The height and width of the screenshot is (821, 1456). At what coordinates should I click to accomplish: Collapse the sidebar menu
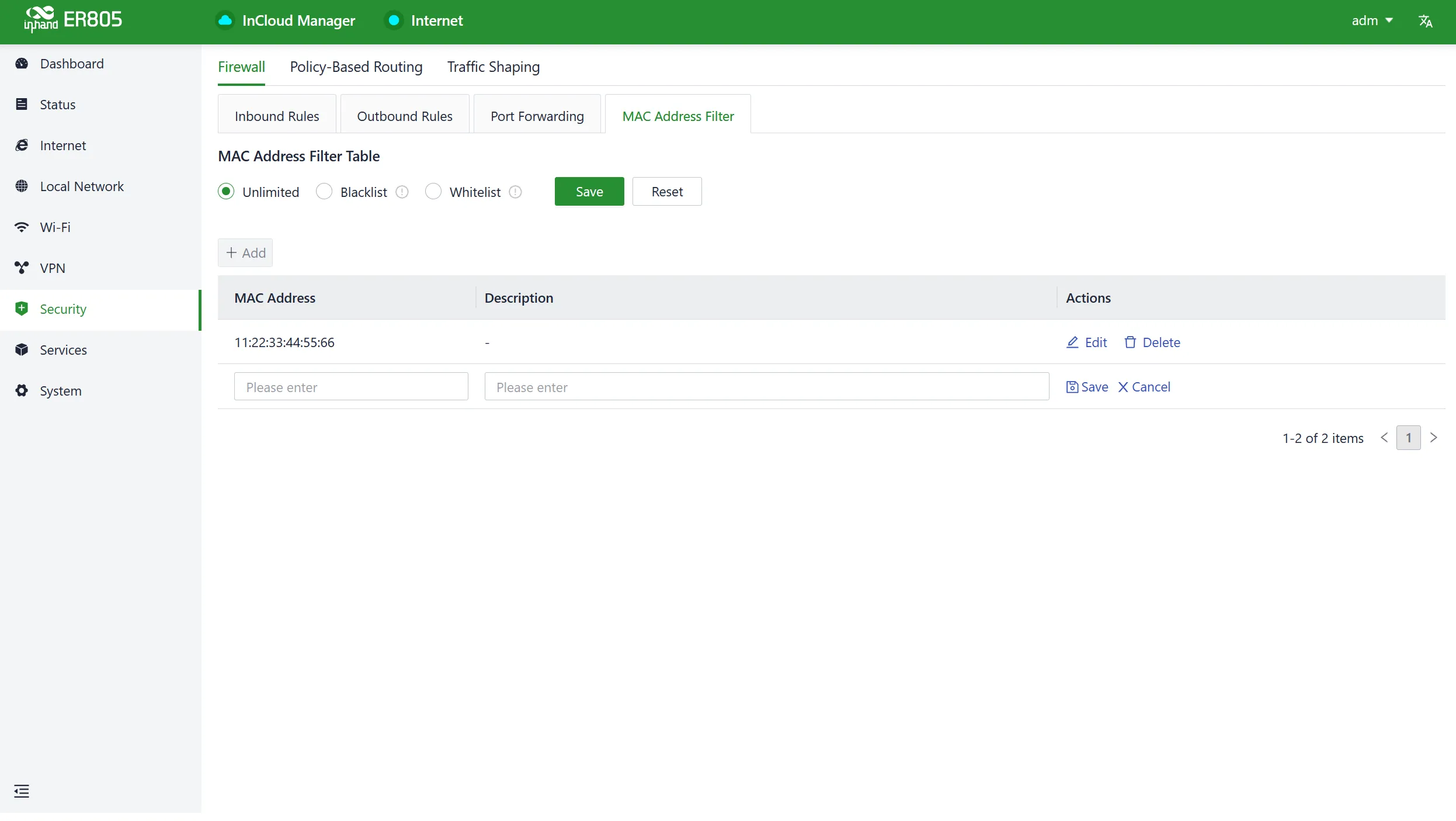click(22, 791)
